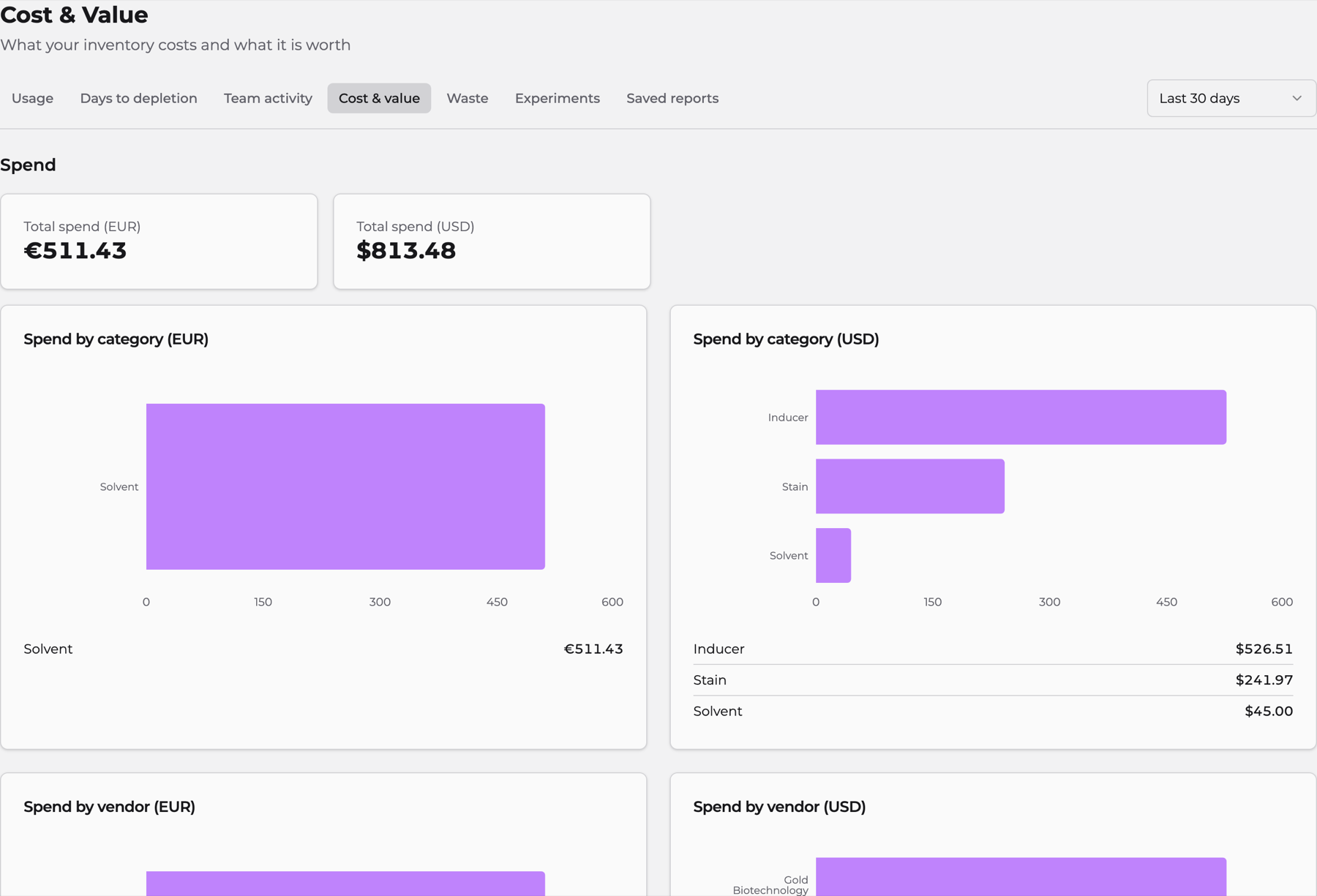The height and width of the screenshot is (896, 1317).
Task: Click the Solvent row label in EUR list
Action: (48, 649)
